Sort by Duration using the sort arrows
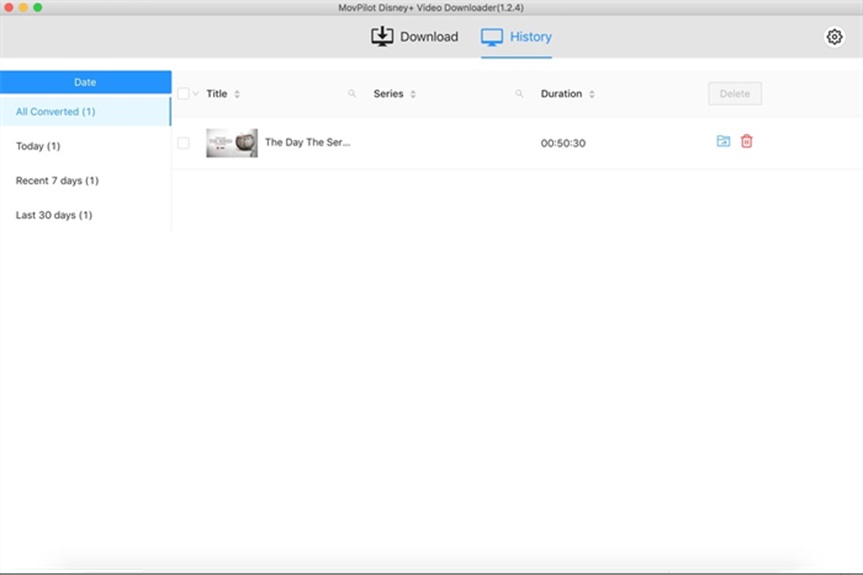863x575 pixels. click(592, 94)
